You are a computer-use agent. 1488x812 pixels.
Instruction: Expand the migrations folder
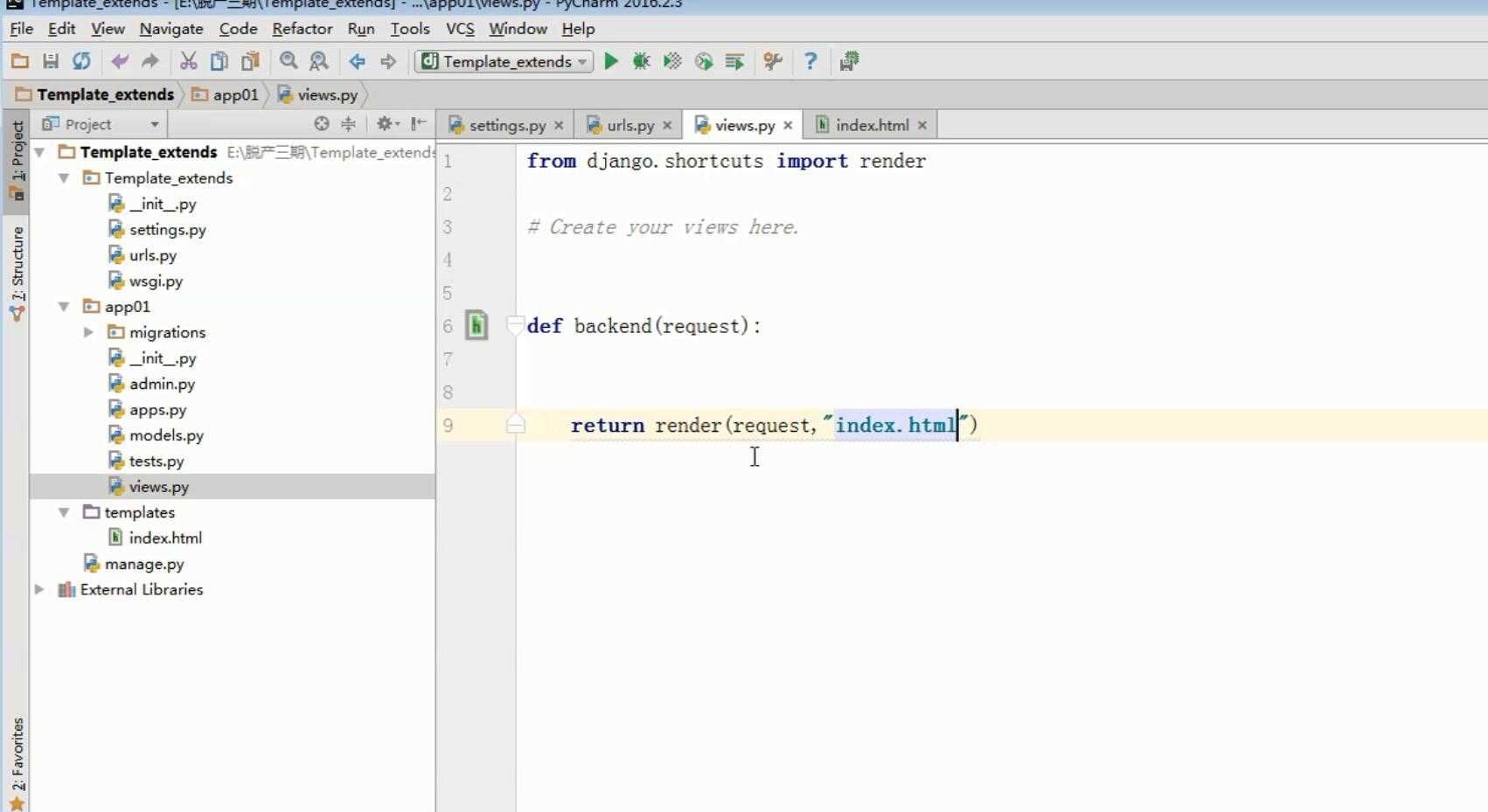coord(88,332)
